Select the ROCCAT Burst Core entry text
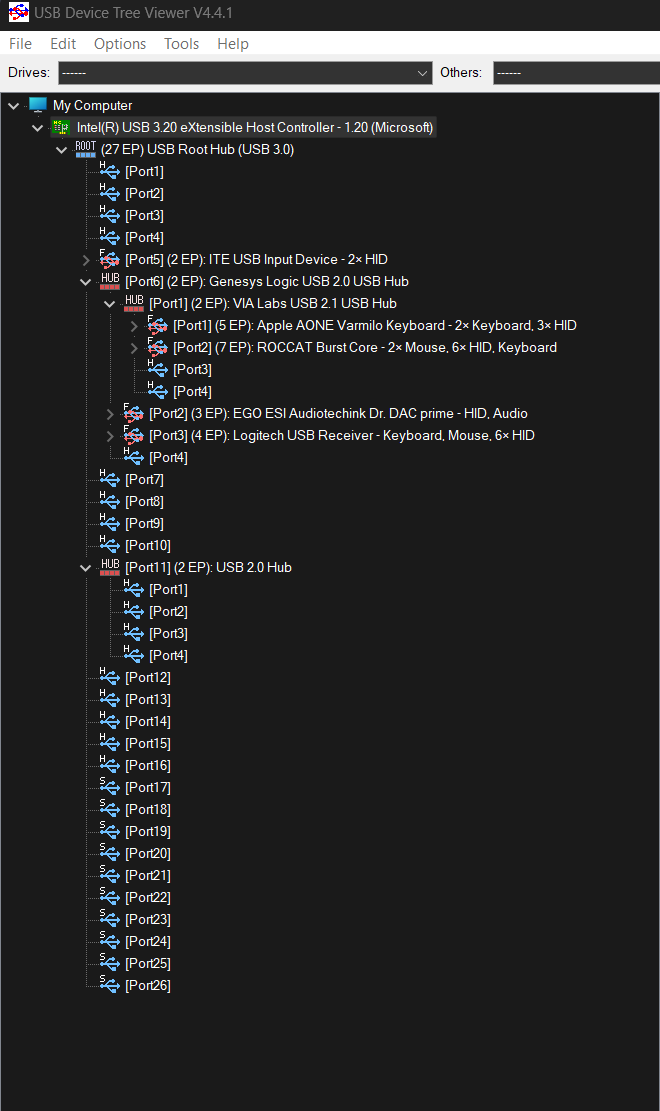 tap(365, 348)
